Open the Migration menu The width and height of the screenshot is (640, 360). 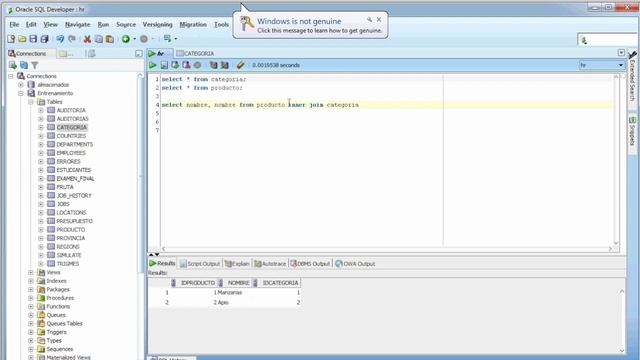coord(193,24)
